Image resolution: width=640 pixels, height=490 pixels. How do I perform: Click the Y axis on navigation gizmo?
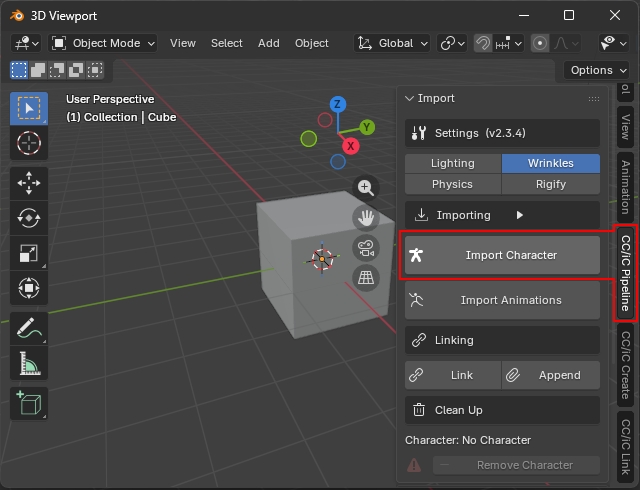coord(367,127)
